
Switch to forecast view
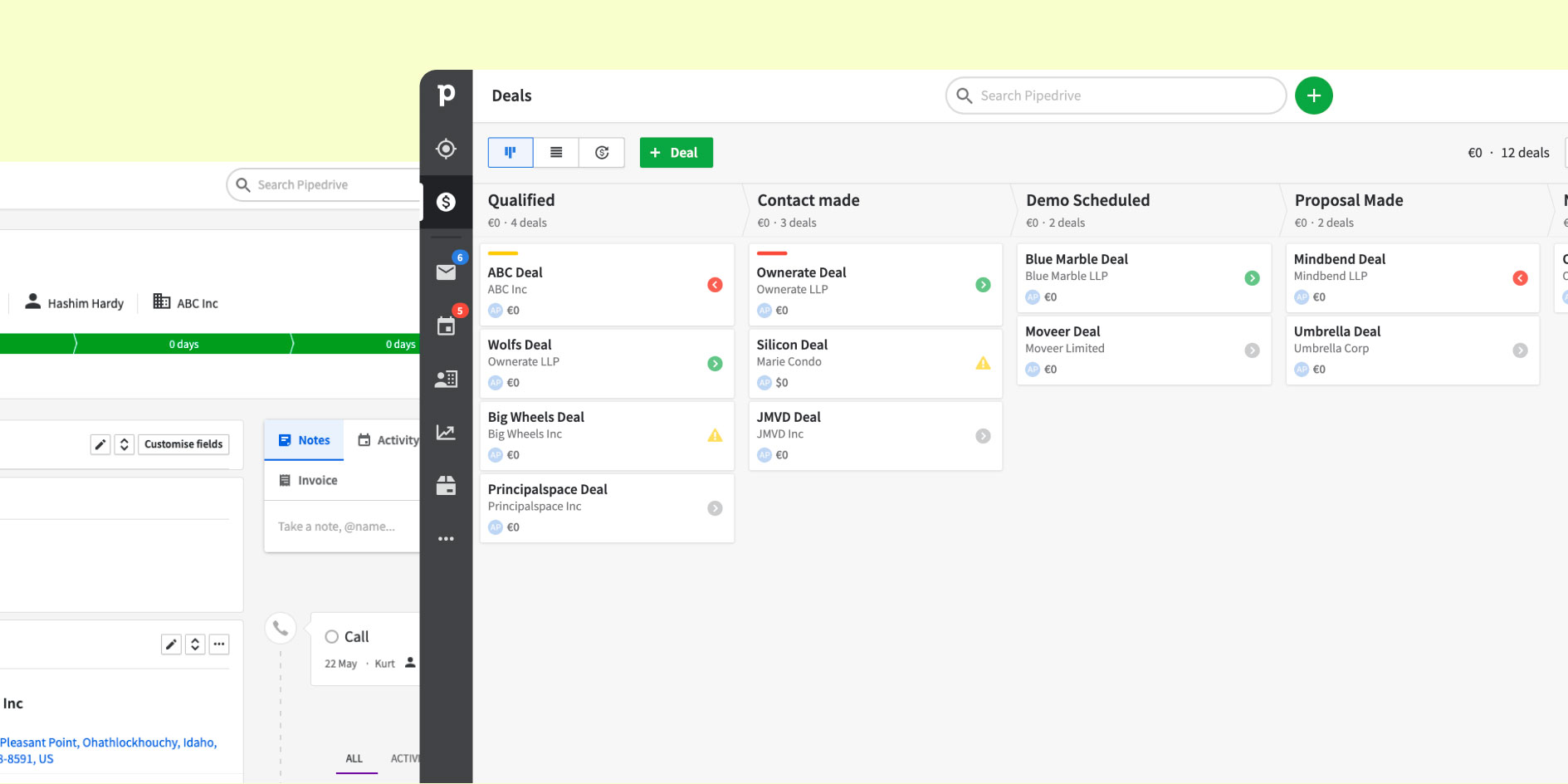pos(602,153)
